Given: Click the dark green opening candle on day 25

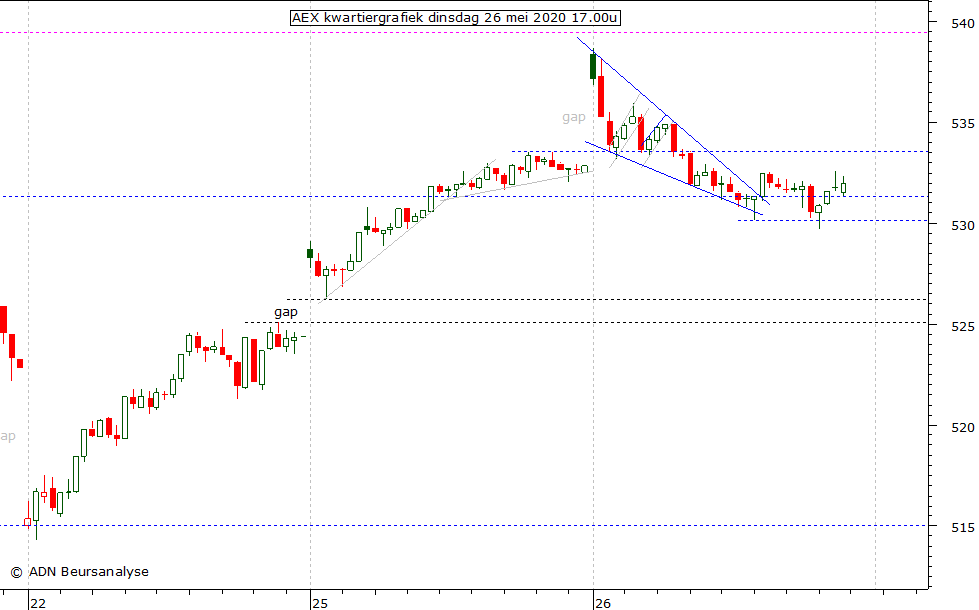Looking at the screenshot, I should pyautogui.click(x=310, y=253).
